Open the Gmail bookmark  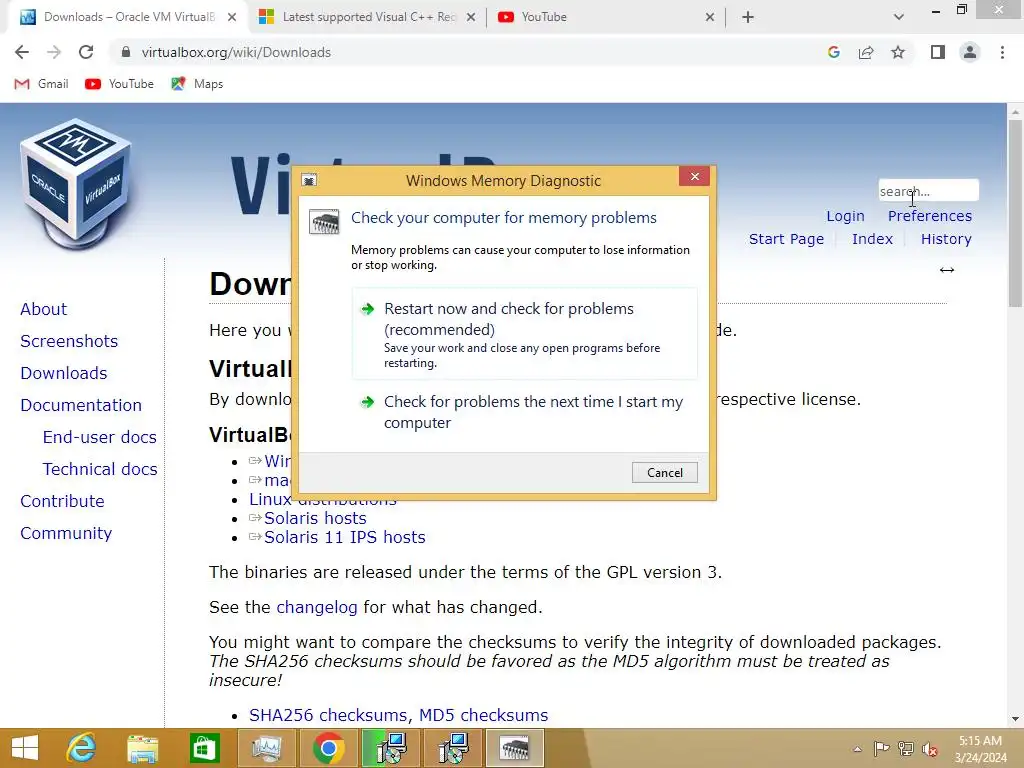(x=41, y=84)
